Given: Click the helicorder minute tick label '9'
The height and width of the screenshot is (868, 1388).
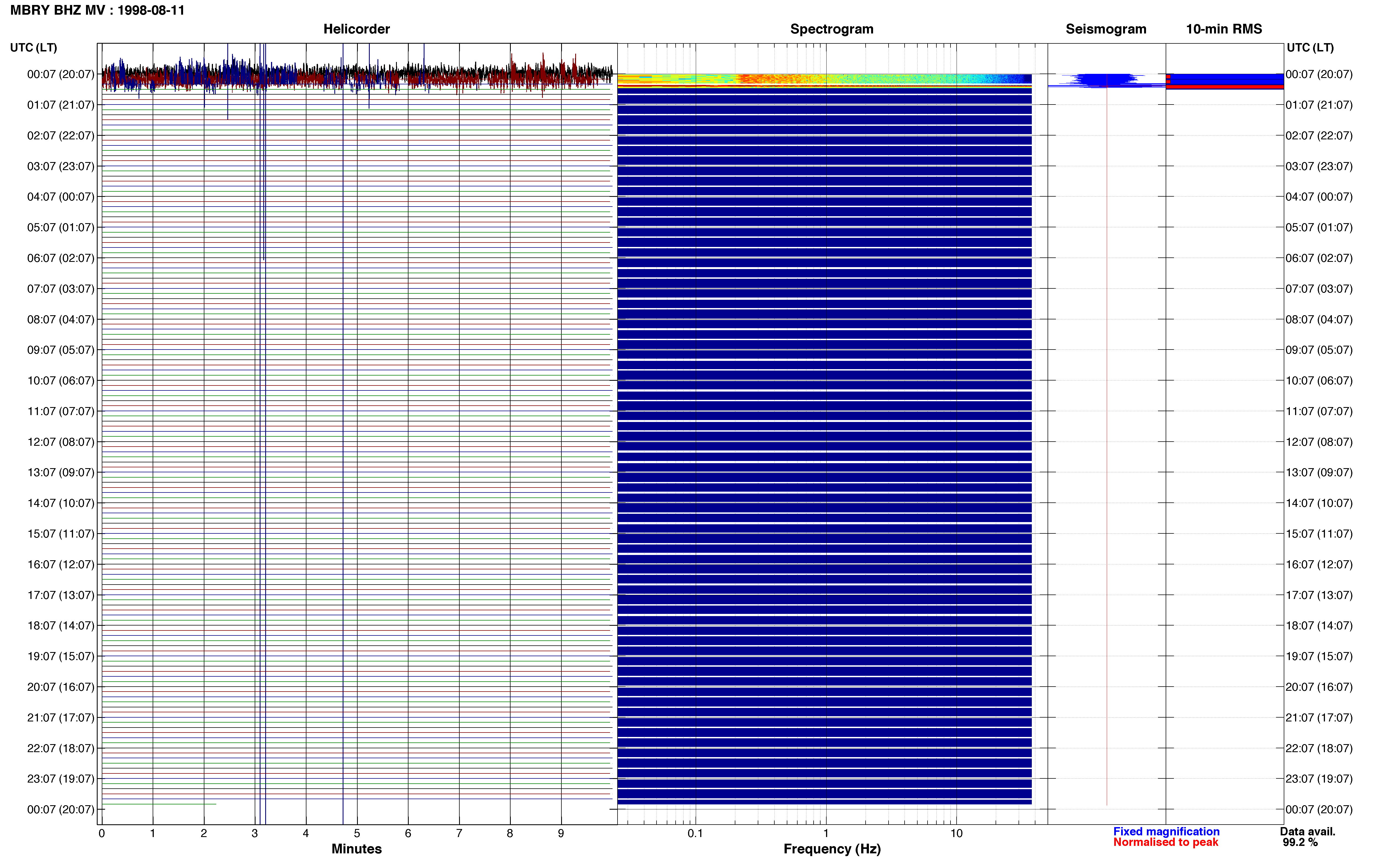Looking at the screenshot, I should tap(561, 833).
